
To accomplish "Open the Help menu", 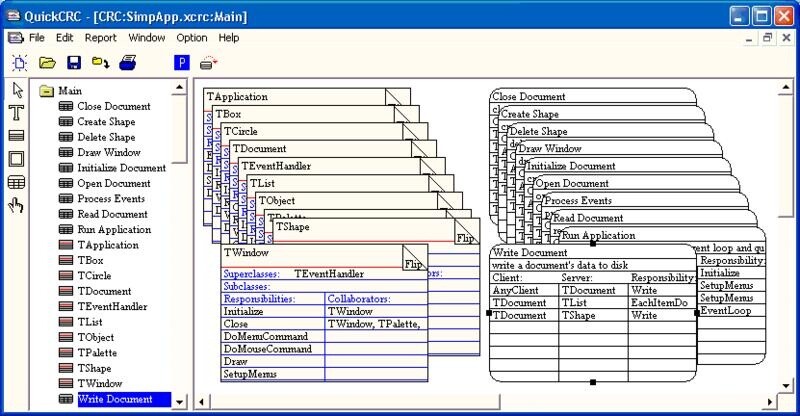I will tap(229, 38).
